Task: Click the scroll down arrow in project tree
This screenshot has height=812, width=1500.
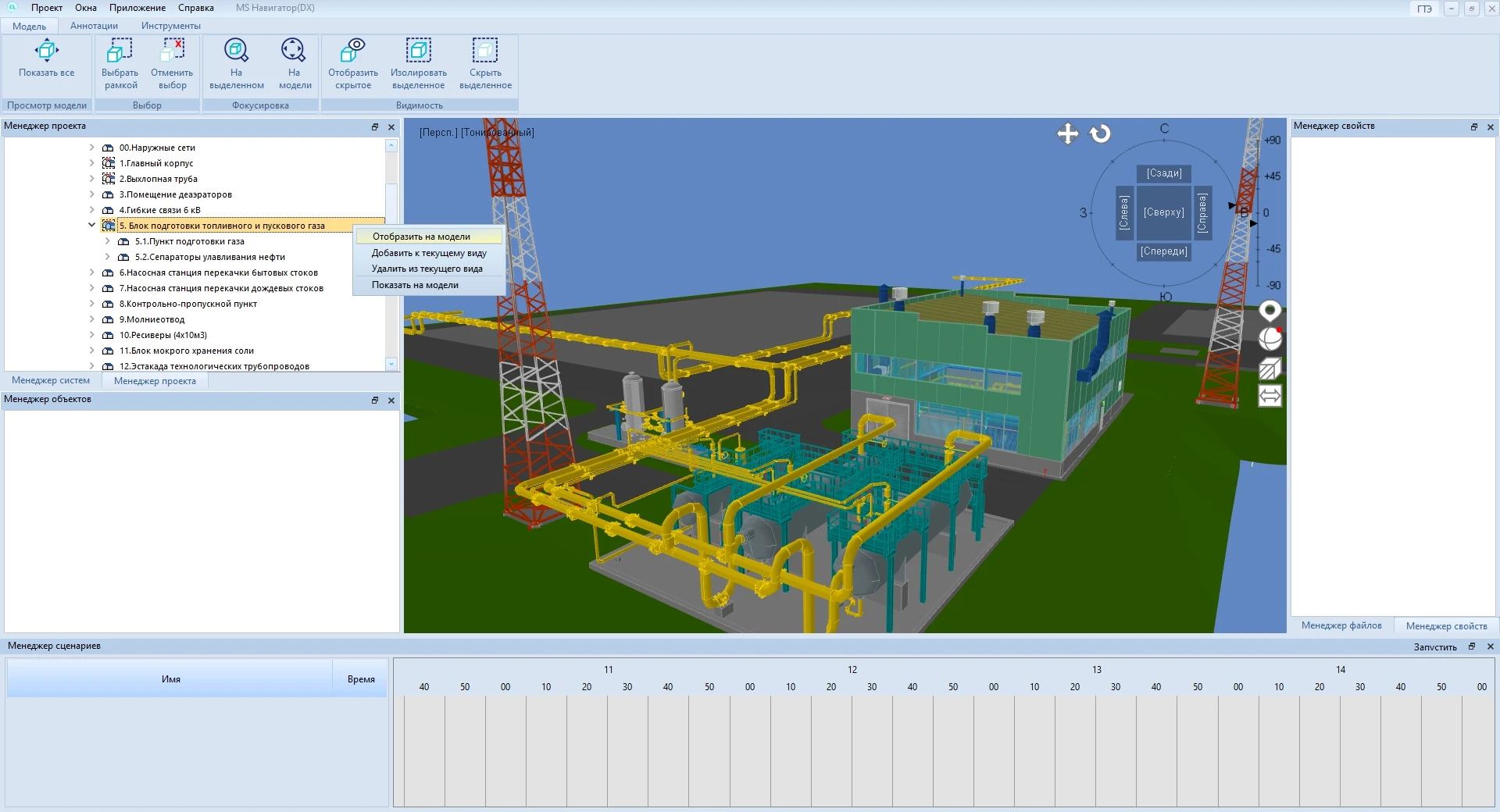Action: [x=391, y=364]
